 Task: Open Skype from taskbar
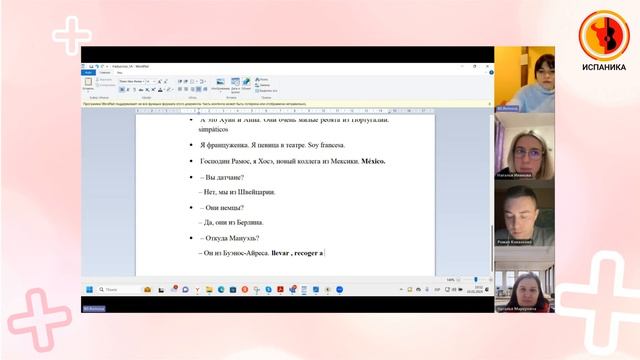pos(268,289)
